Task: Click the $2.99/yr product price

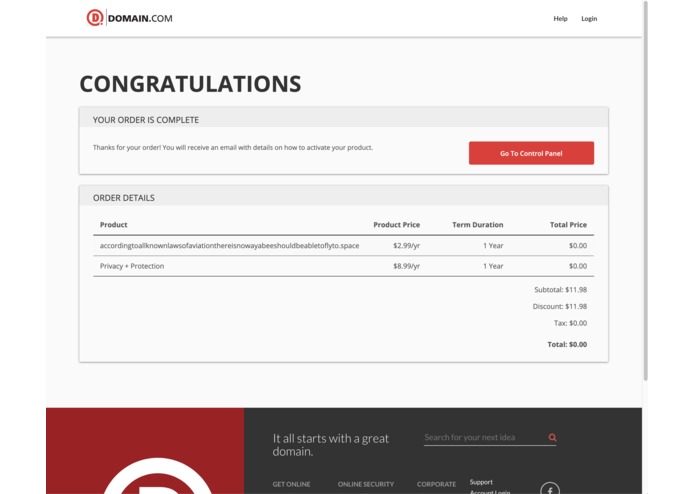Action: [406, 245]
